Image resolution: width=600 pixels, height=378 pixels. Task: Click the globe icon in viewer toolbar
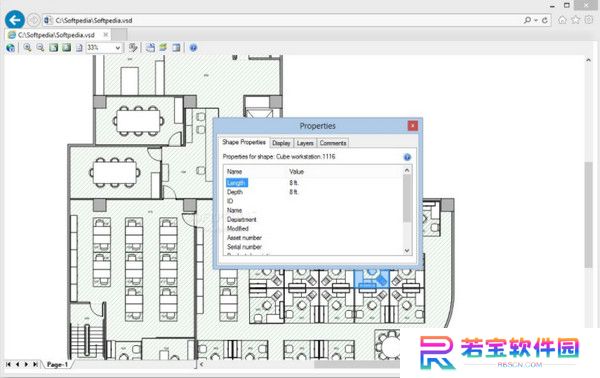coord(10,48)
